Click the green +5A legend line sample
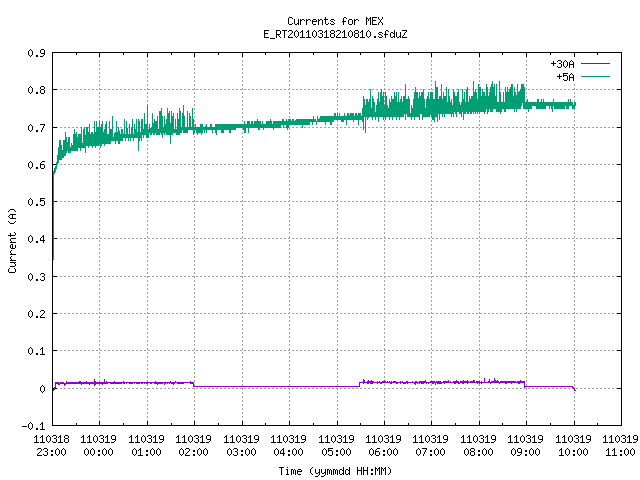The image size is (640, 480). [595, 76]
